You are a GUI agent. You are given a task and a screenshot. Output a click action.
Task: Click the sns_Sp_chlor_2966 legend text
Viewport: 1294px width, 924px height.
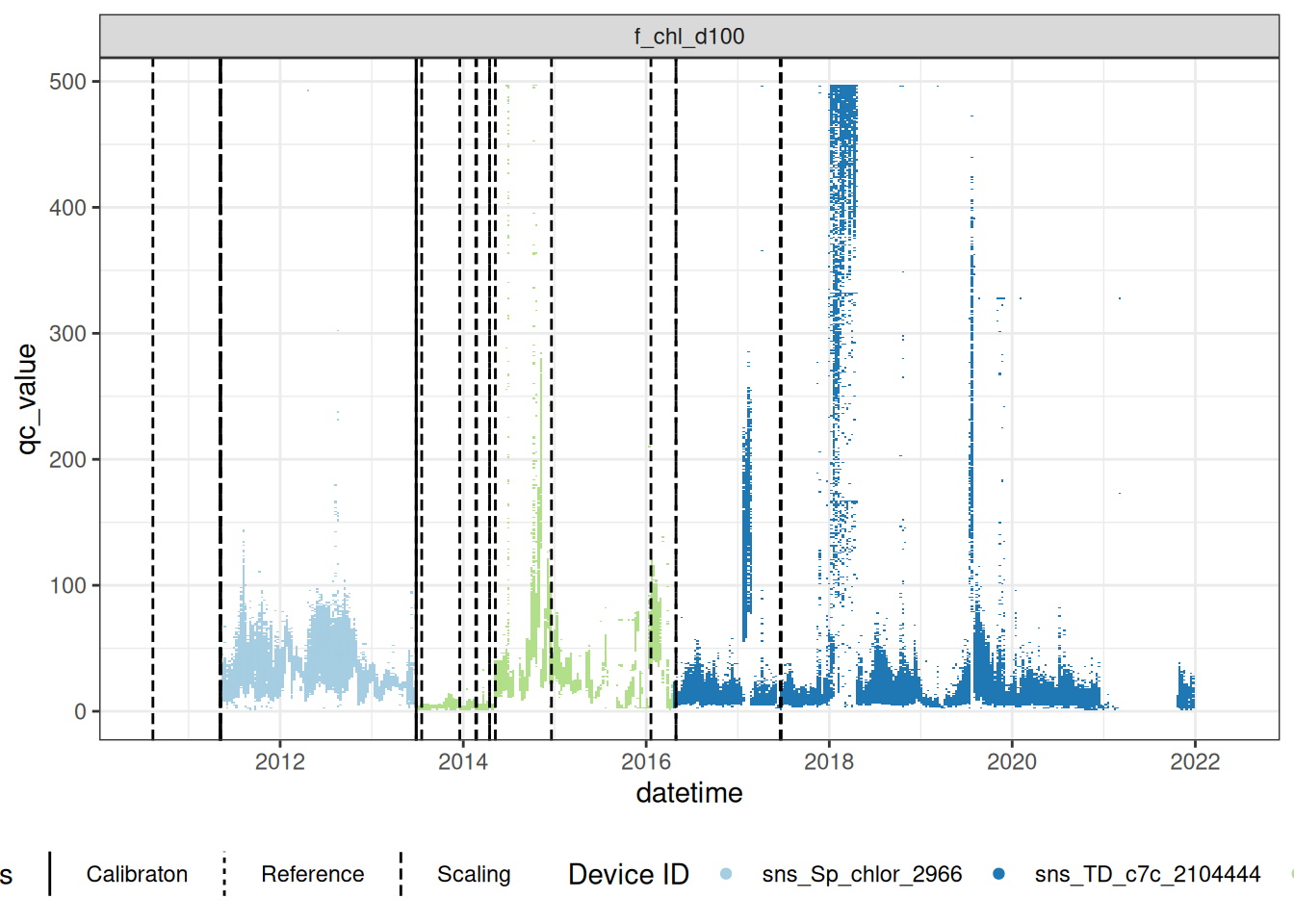(862, 874)
